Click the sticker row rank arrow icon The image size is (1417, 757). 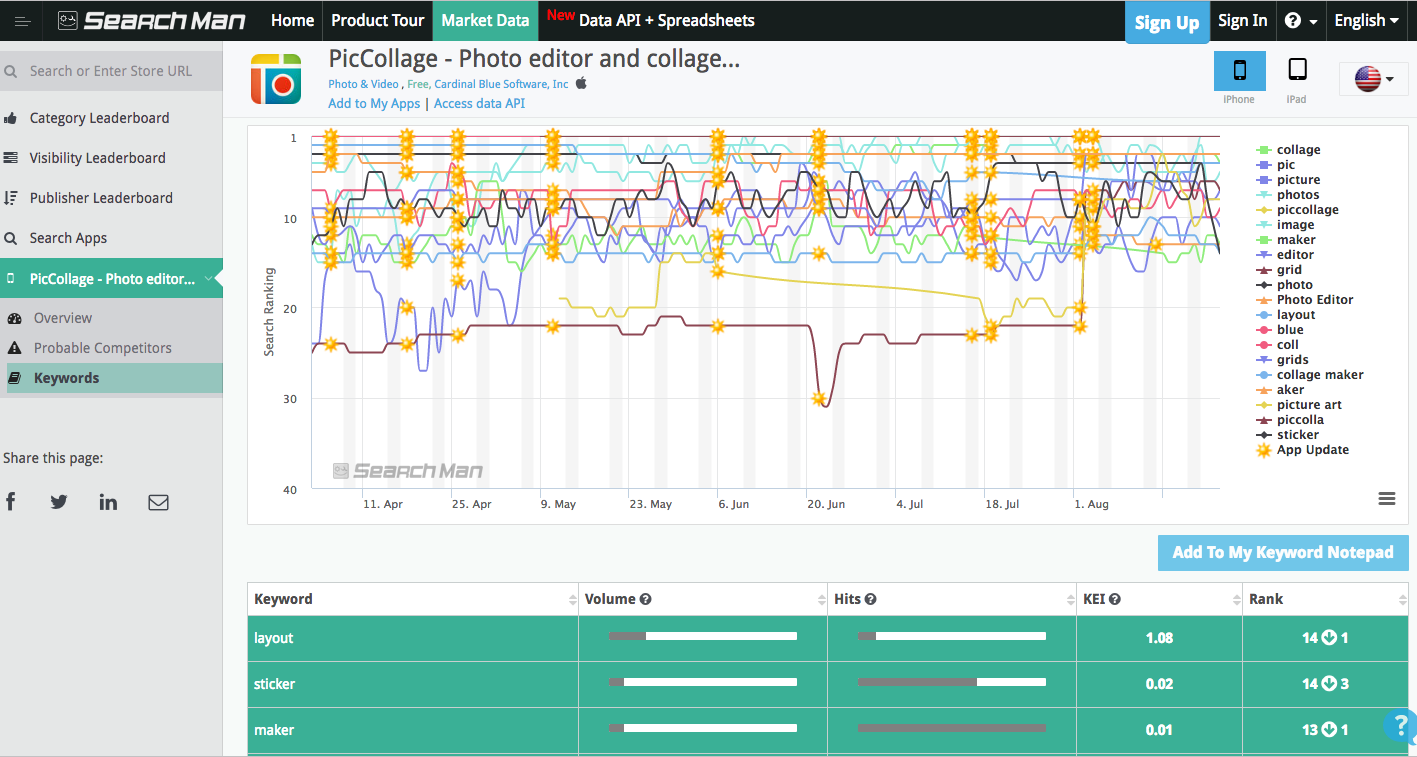[x=1329, y=684]
